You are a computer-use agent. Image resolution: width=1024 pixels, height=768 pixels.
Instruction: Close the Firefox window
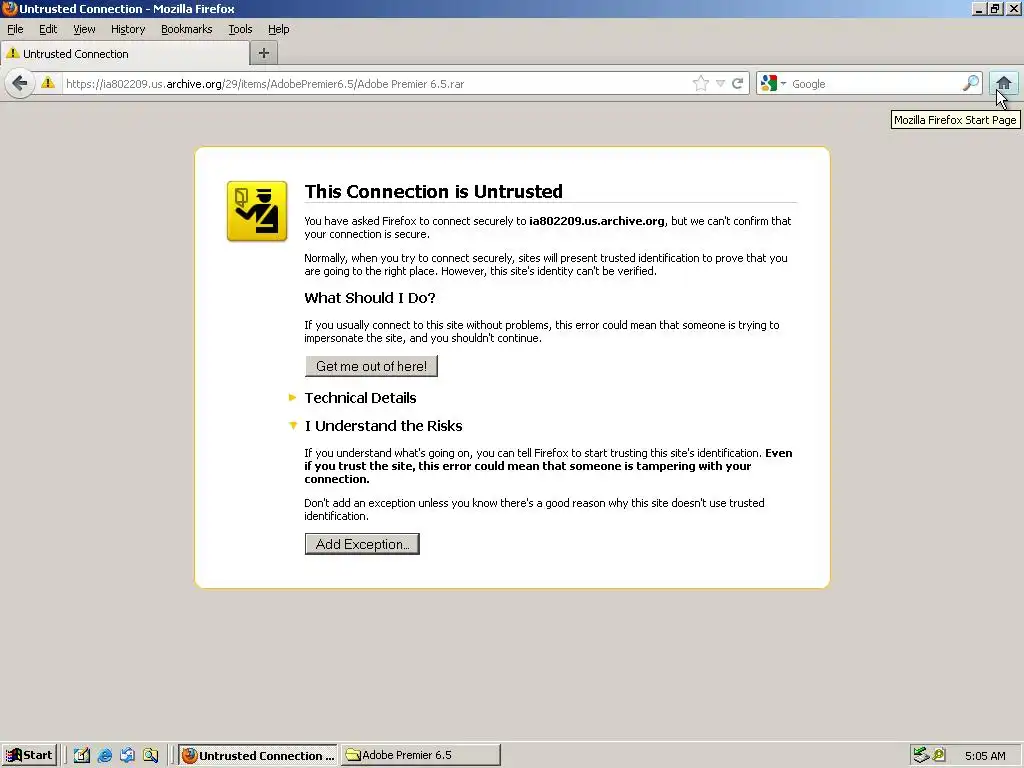[1013, 8]
